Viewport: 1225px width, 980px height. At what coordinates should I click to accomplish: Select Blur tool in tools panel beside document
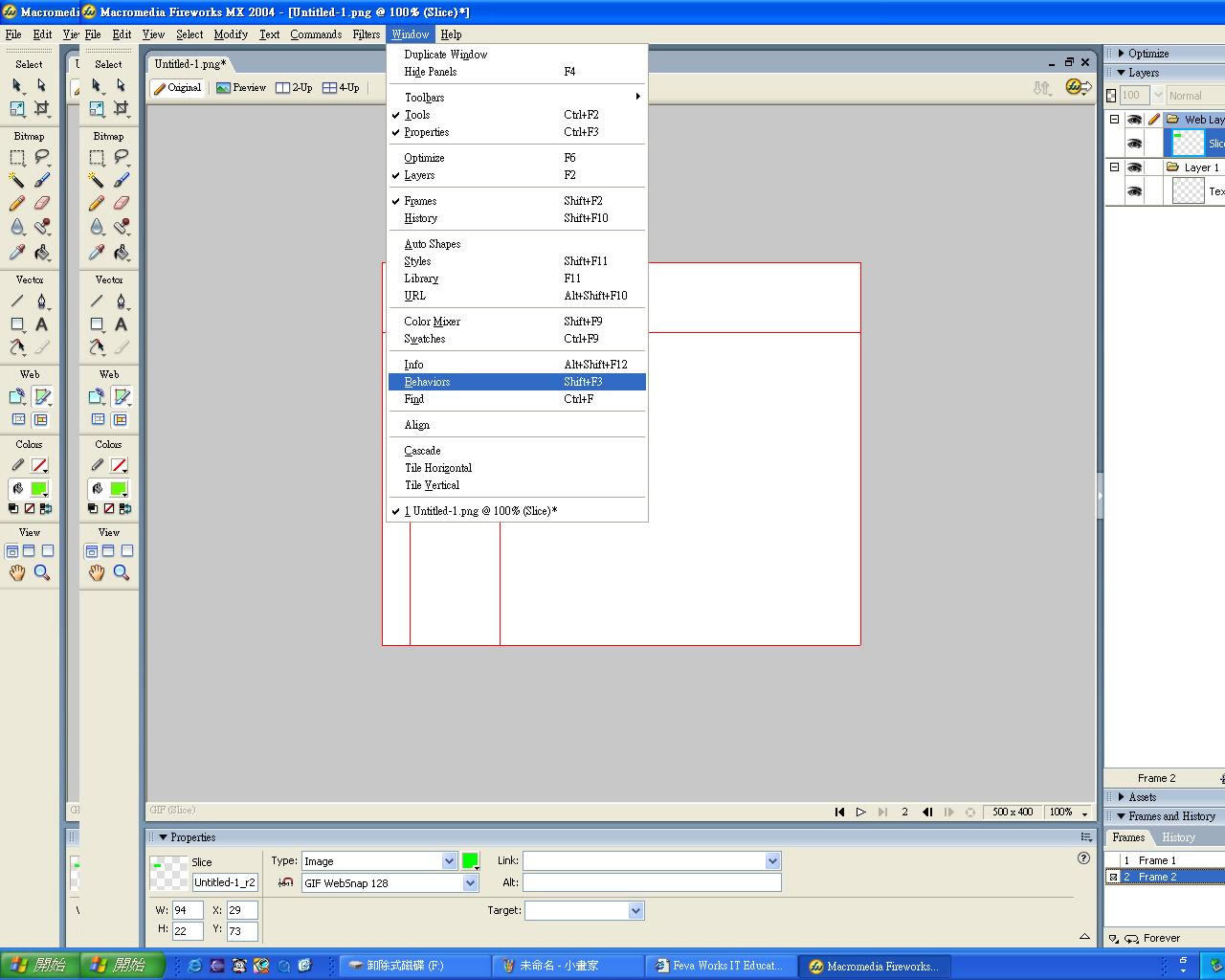tap(97, 227)
